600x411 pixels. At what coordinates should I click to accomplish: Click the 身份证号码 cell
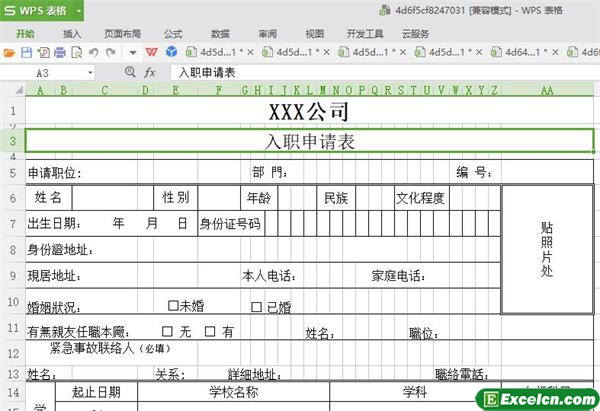click(x=230, y=223)
